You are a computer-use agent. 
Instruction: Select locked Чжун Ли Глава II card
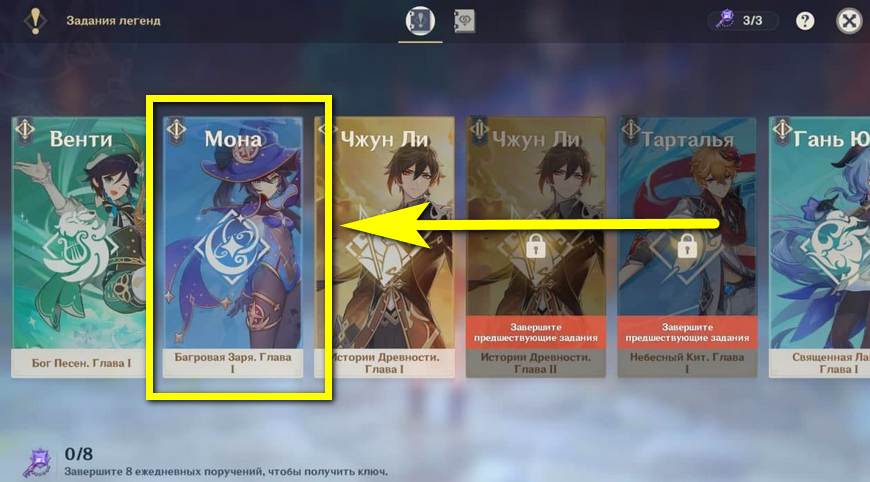tap(535, 247)
